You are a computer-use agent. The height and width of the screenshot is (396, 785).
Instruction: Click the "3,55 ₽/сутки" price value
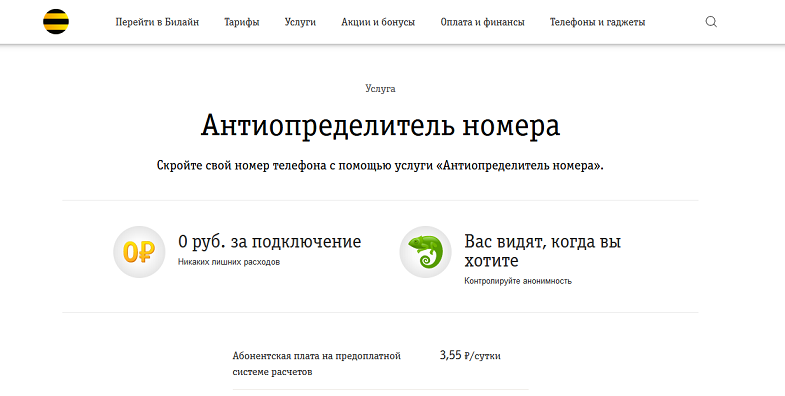click(470, 356)
